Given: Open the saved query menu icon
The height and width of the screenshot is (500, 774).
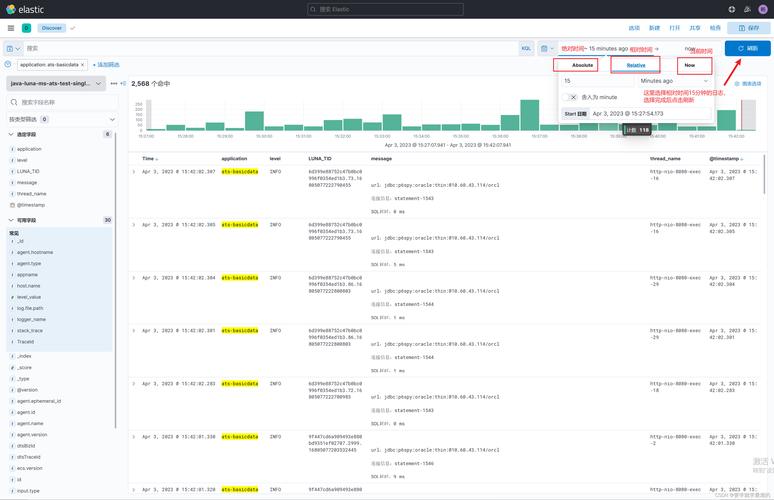Looking at the screenshot, I should click(13, 48).
